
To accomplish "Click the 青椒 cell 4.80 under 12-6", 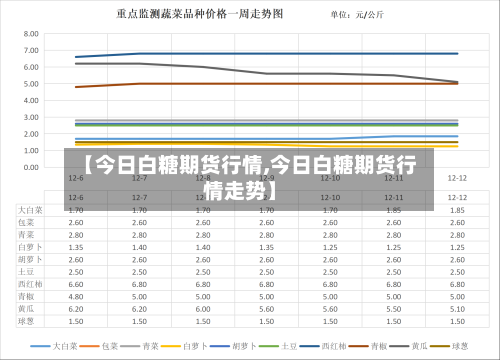I will click(76, 297).
